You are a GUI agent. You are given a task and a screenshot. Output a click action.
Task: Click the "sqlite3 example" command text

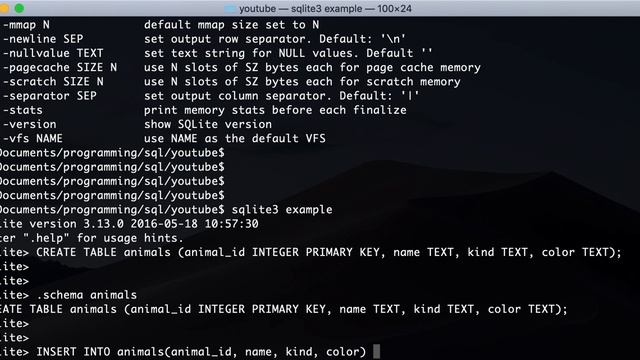click(x=282, y=210)
